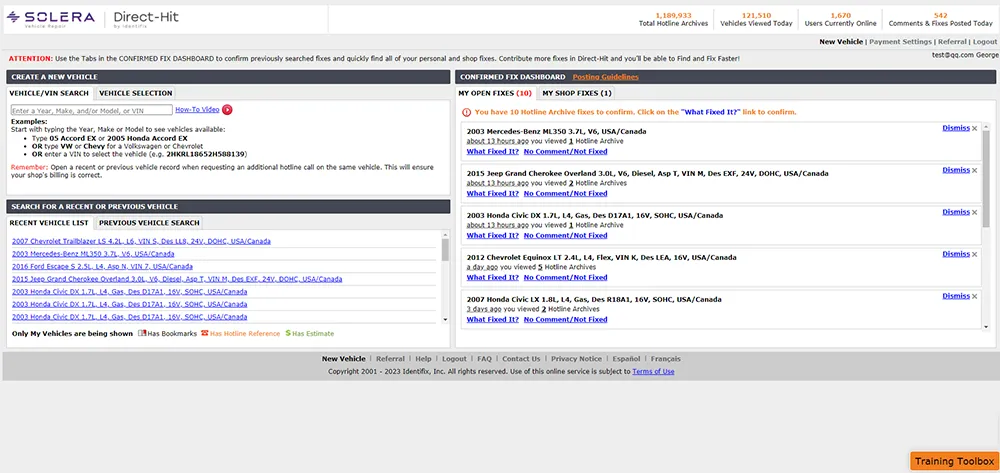Click What Fixed It? for 2007 Honda Civic LX
The image size is (1000, 473).
click(492, 320)
